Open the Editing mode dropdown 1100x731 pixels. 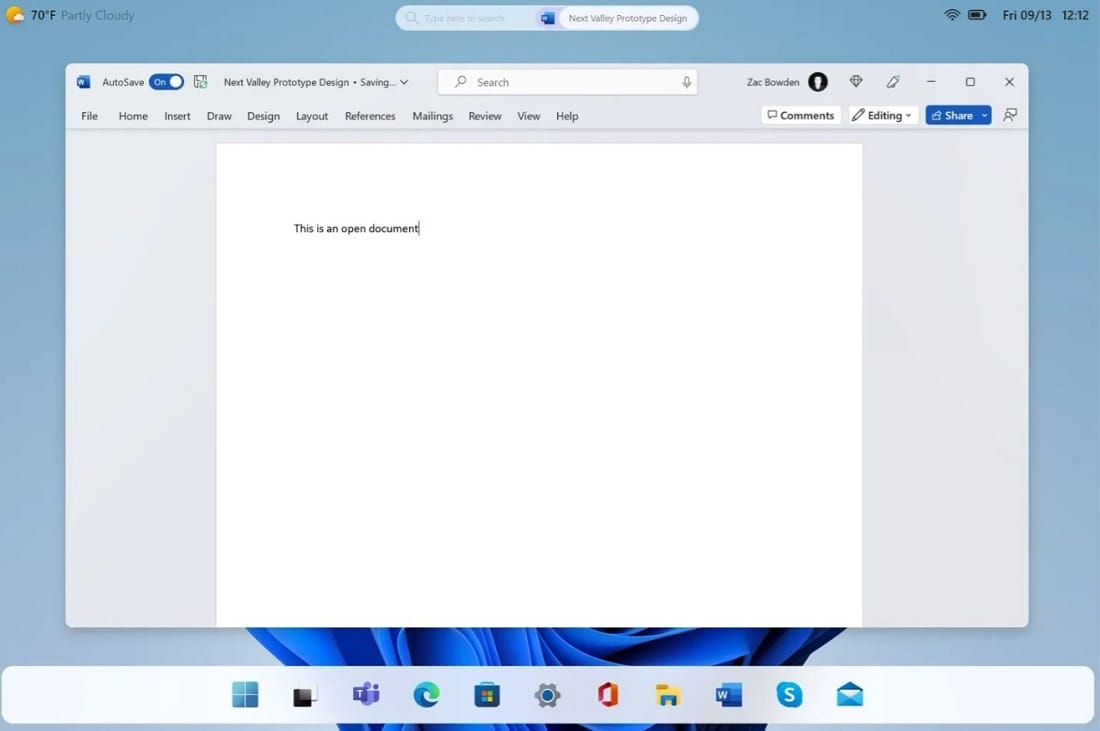pos(882,115)
